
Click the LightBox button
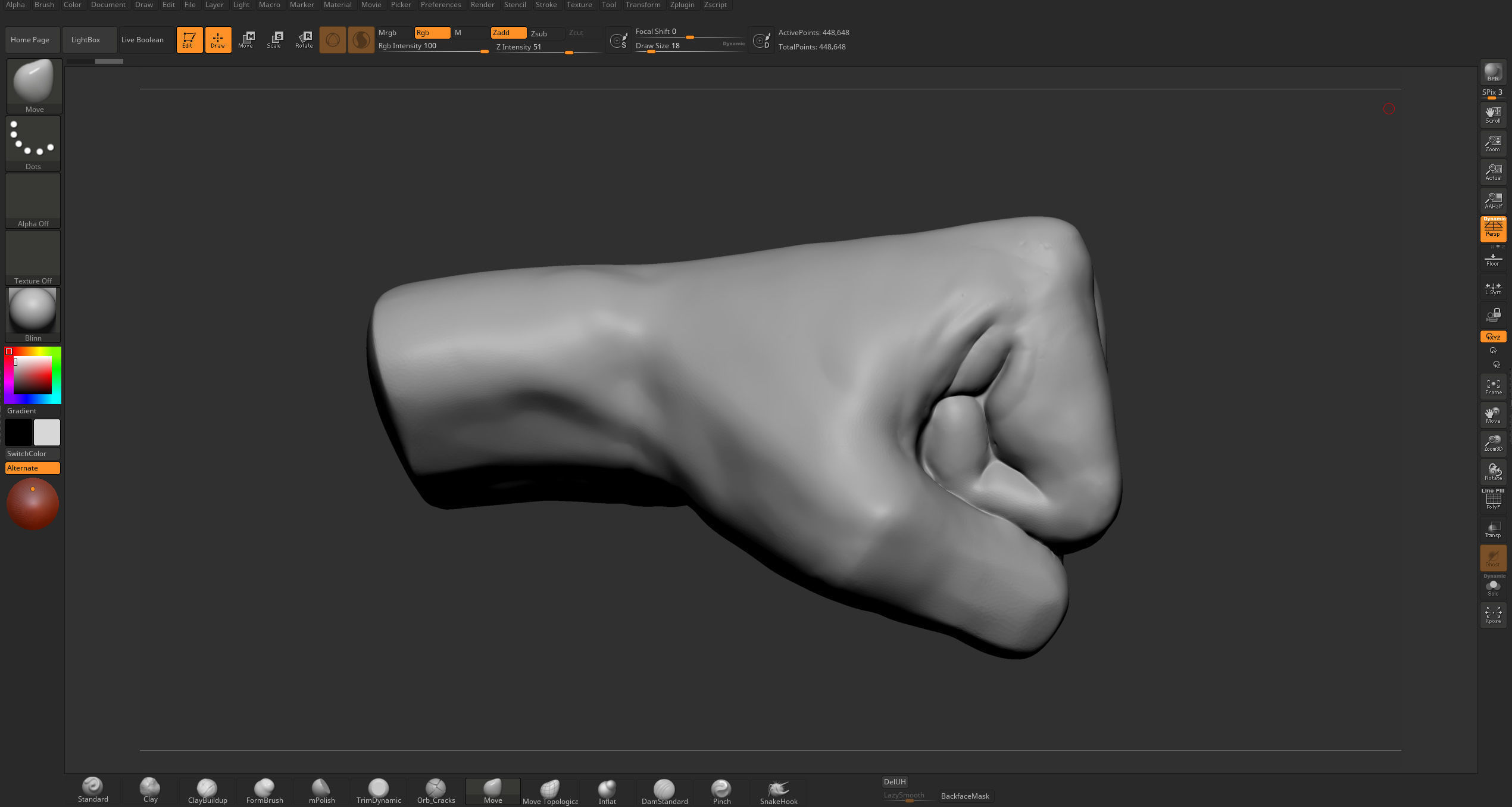tap(86, 40)
